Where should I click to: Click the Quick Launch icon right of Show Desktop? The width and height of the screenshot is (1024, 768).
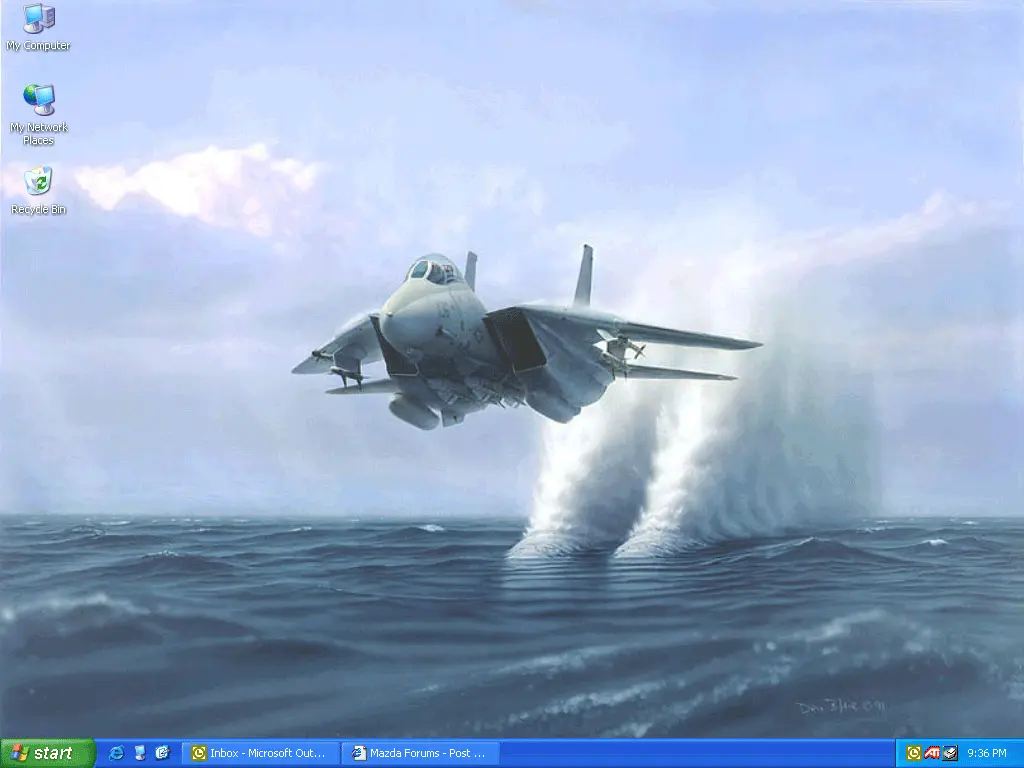click(x=162, y=753)
